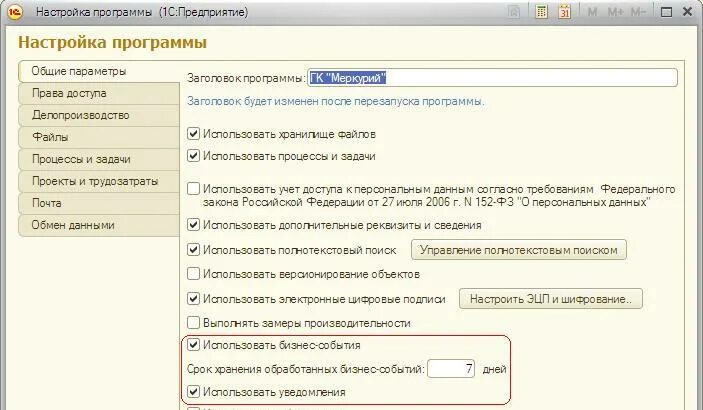Open the calendar icon in the title bar

pos(565,12)
